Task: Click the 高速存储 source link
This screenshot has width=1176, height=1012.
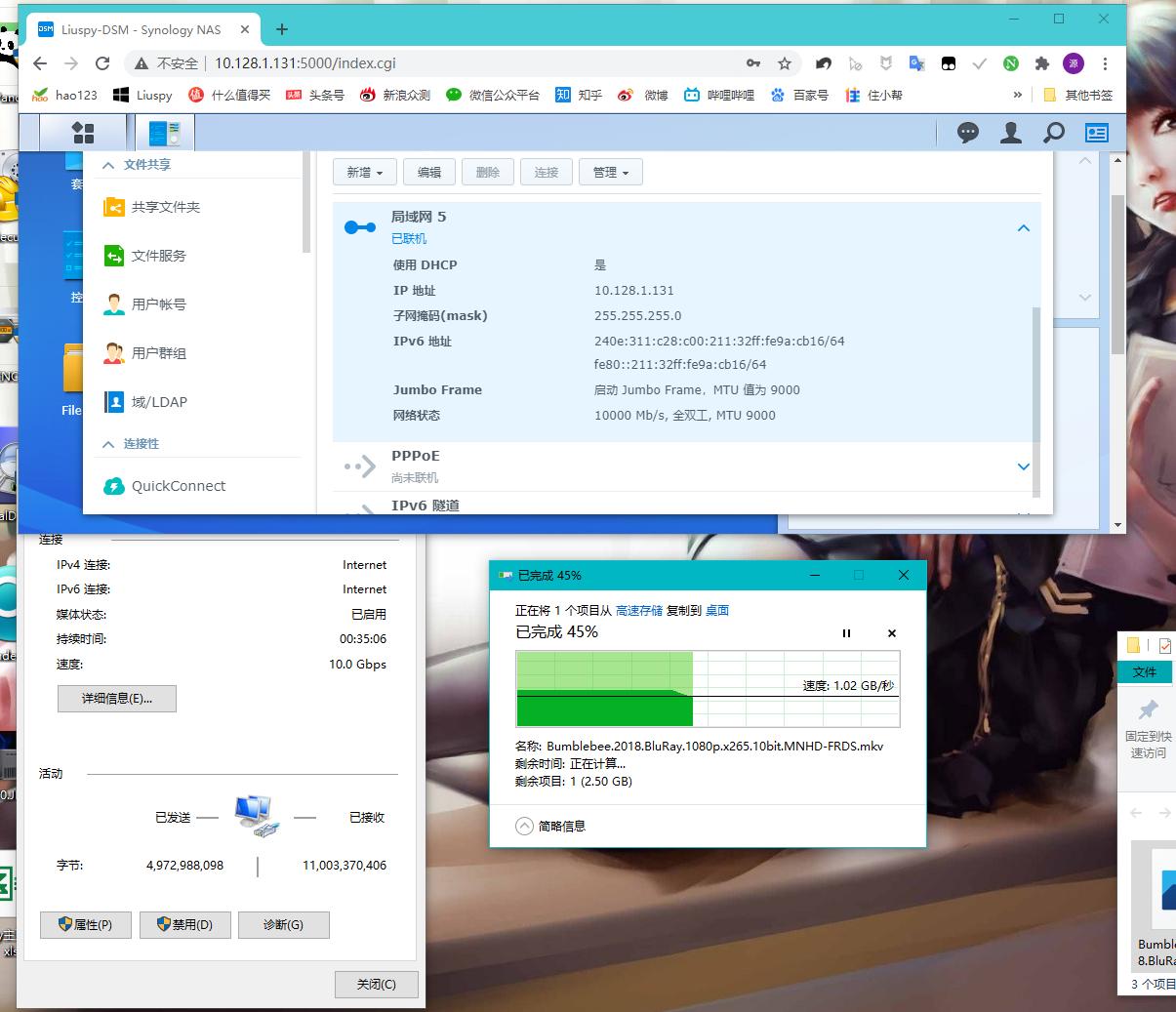Action: click(x=639, y=610)
